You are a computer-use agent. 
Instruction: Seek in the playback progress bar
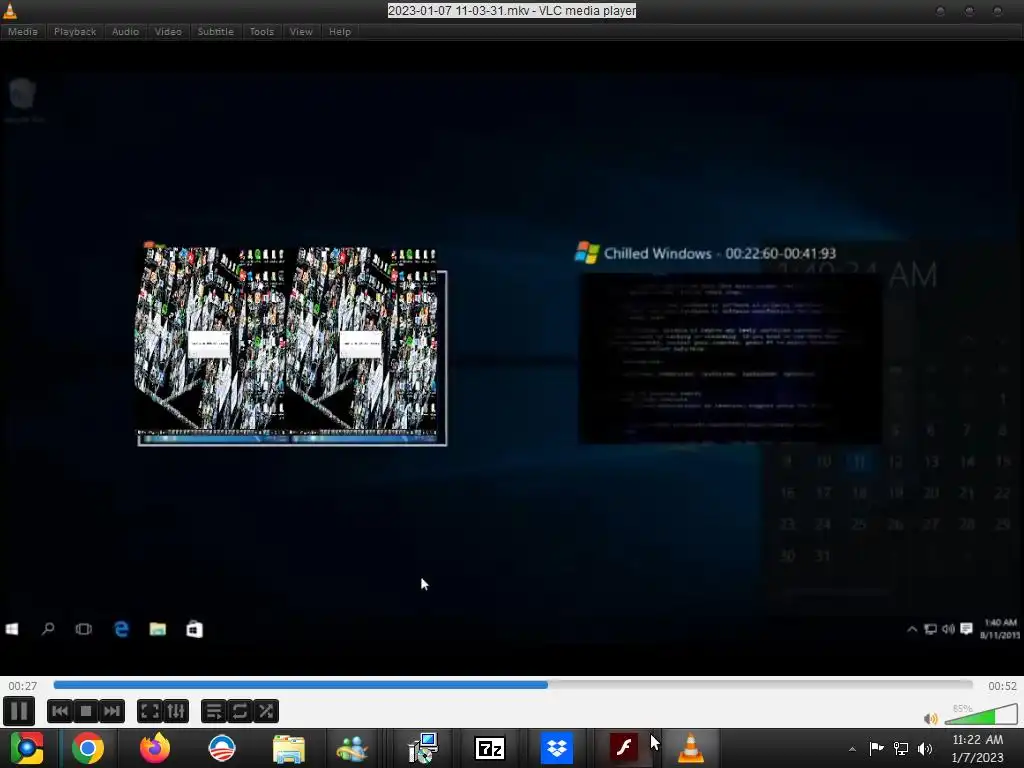pos(513,685)
